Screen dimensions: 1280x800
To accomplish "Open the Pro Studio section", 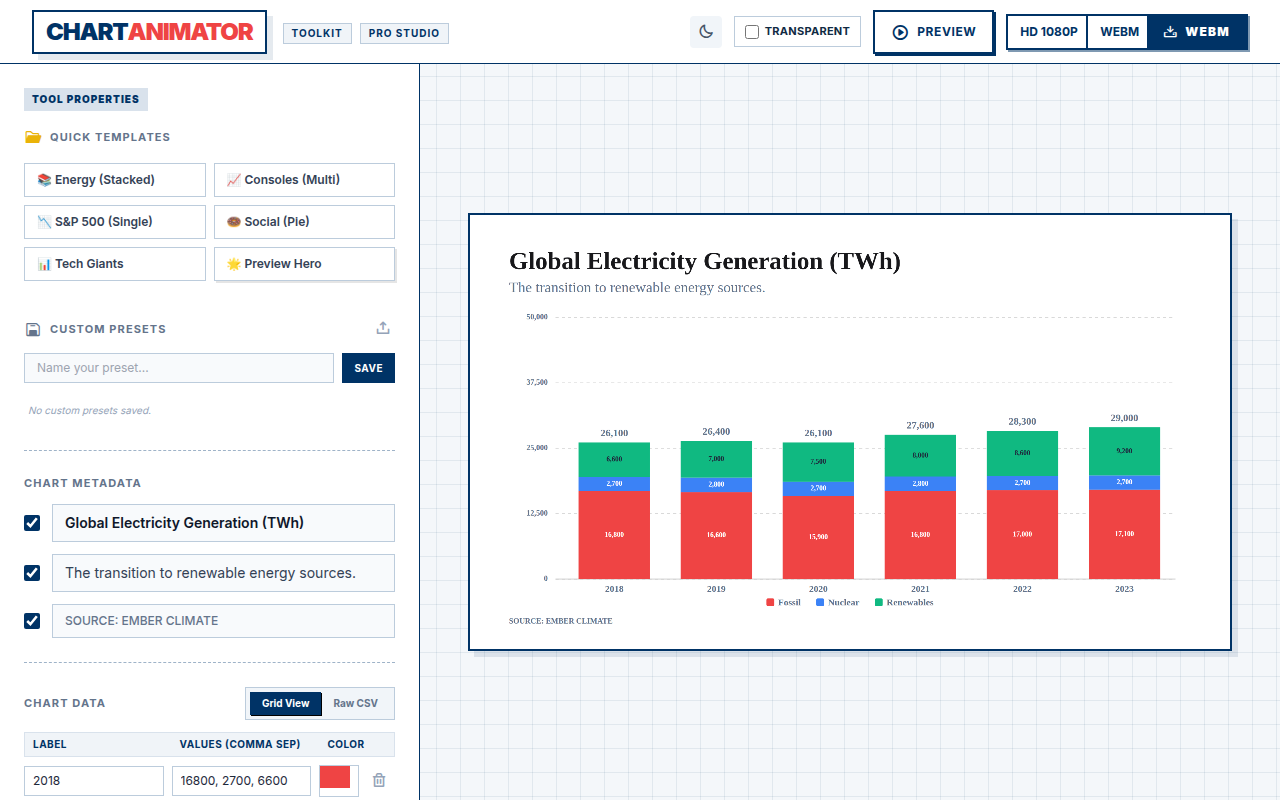I will [x=404, y=33].
